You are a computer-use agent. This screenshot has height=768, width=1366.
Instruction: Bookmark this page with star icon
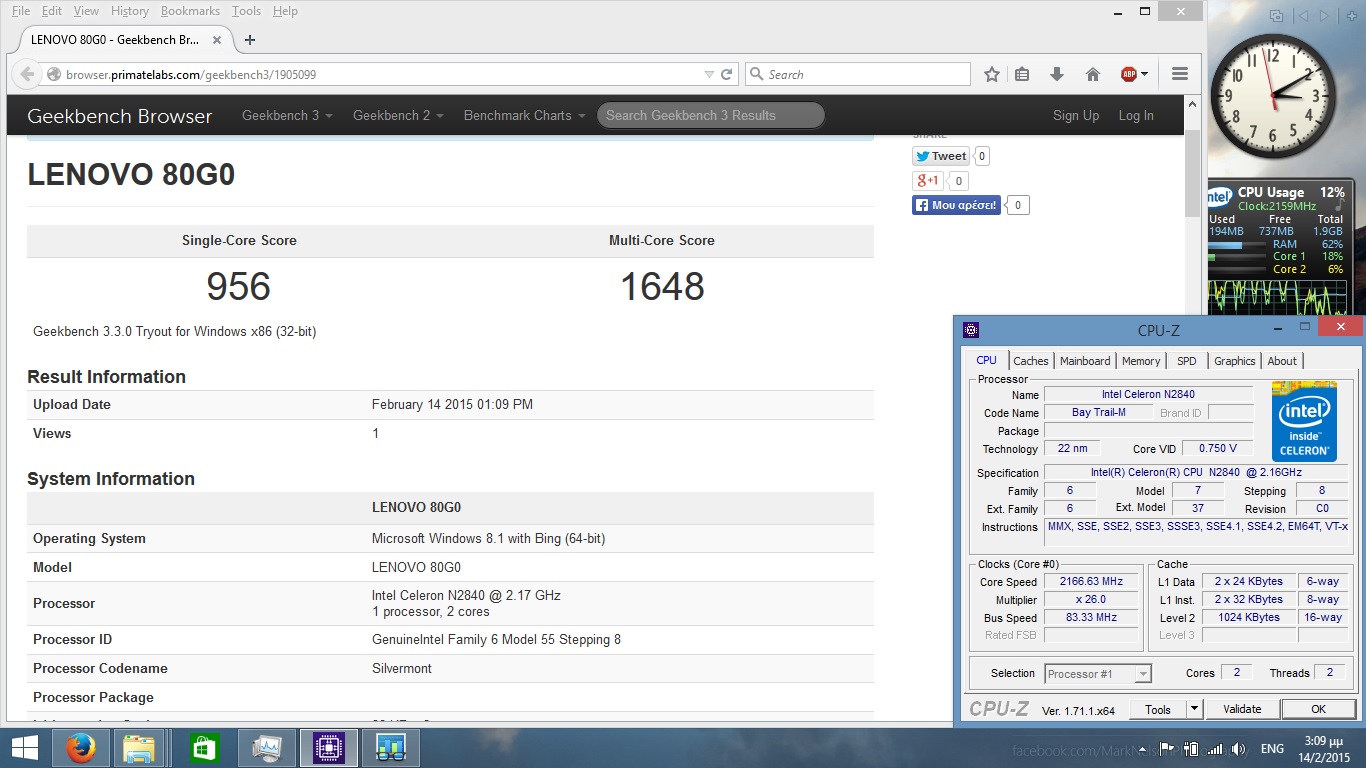(991, 74)
